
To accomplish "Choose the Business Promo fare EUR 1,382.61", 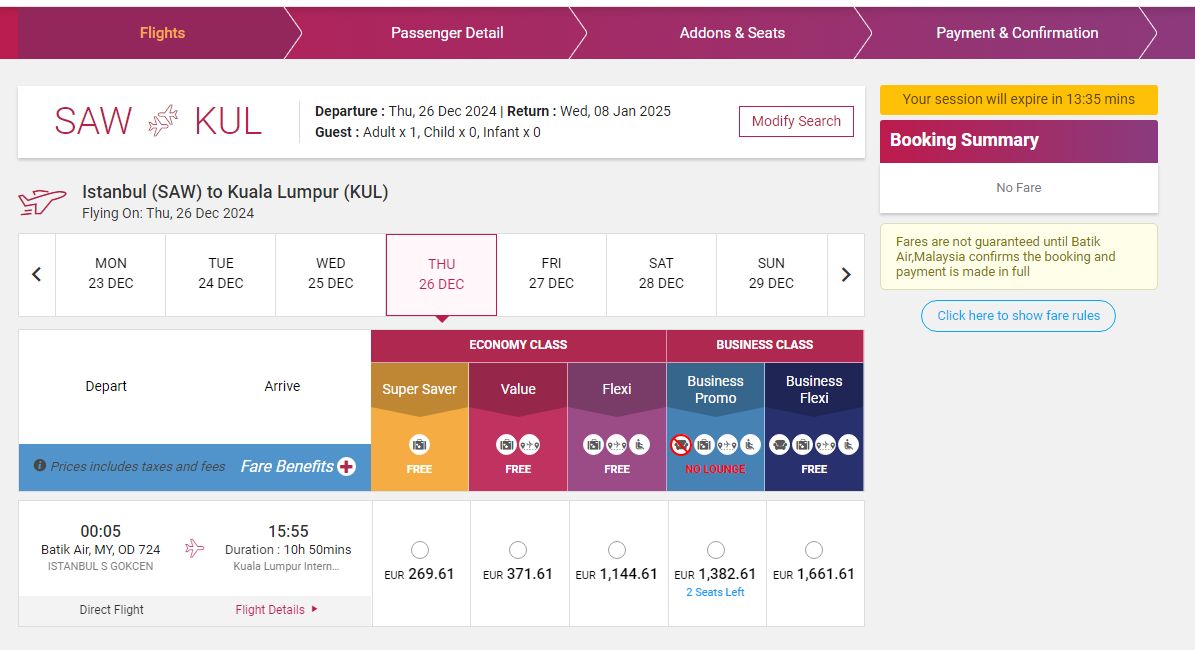I will [716, 550].
